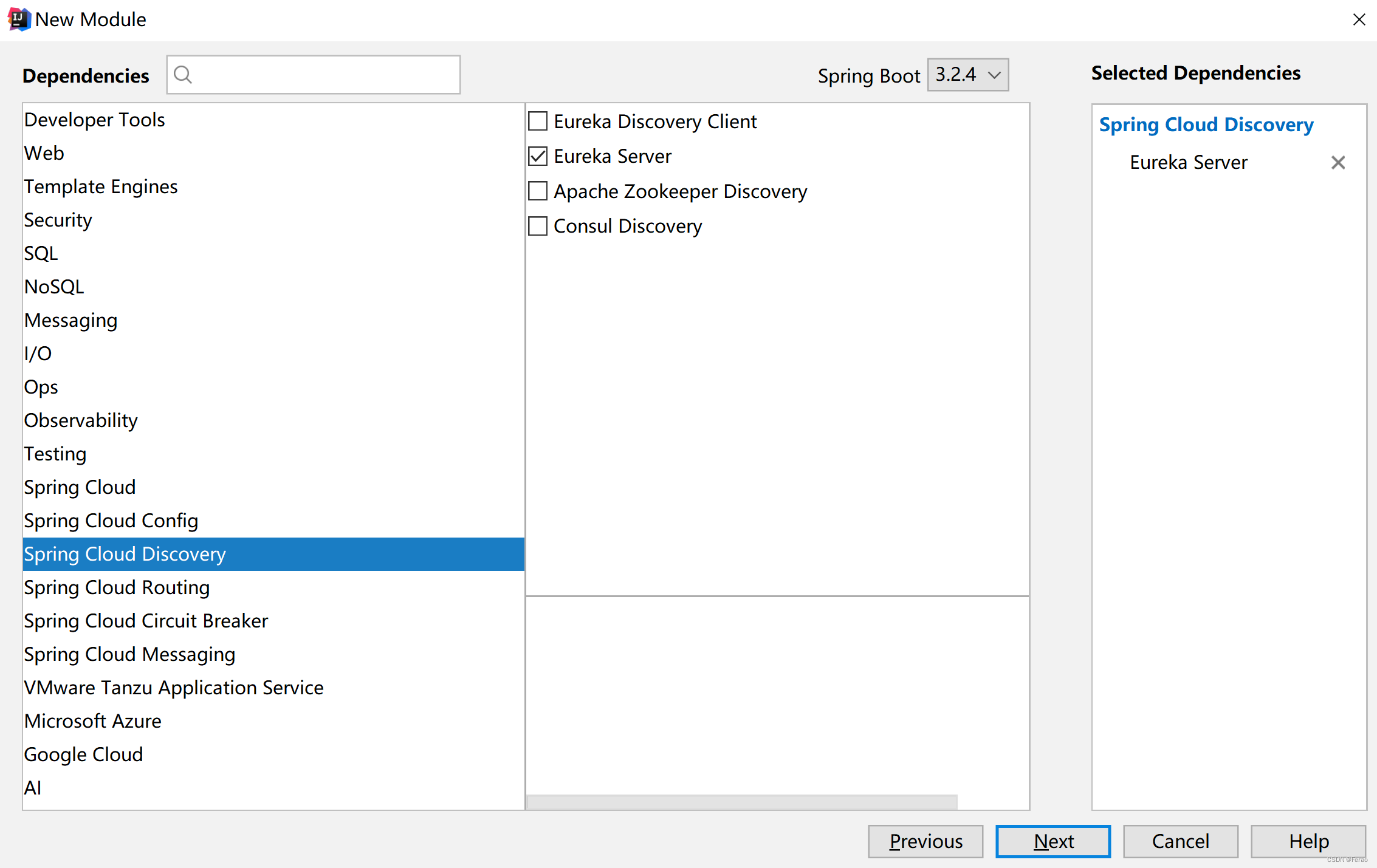
Task: Open Spring Cloud Config category
Action: point(273,521)
